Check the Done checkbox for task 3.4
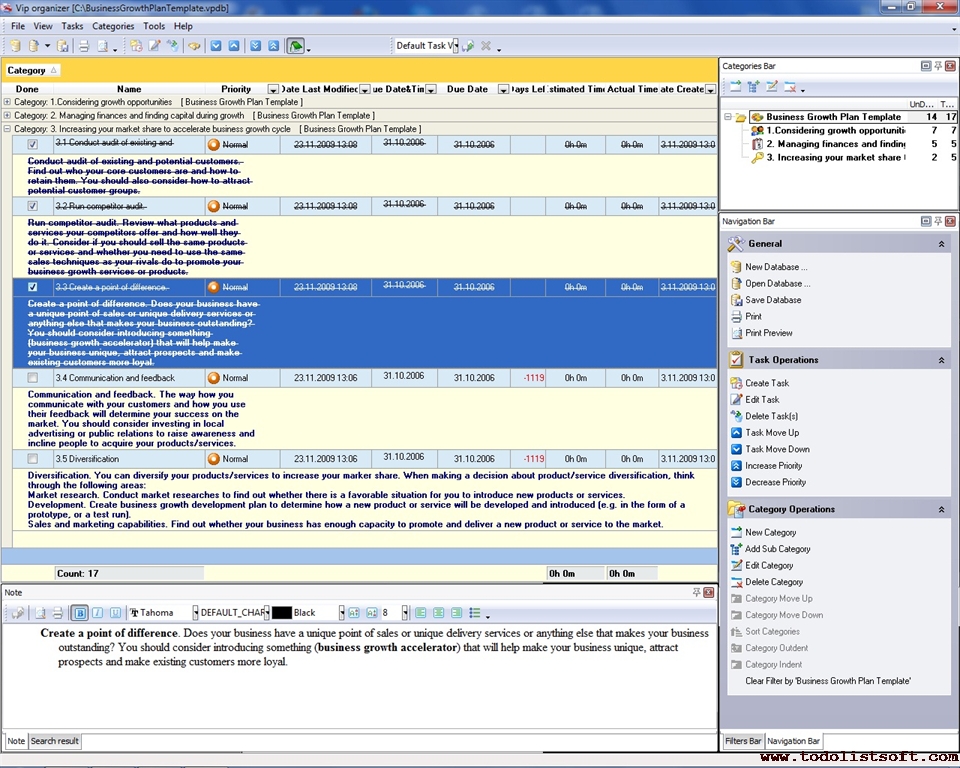Viewport: 960px width, 768px height. point(32,378)
